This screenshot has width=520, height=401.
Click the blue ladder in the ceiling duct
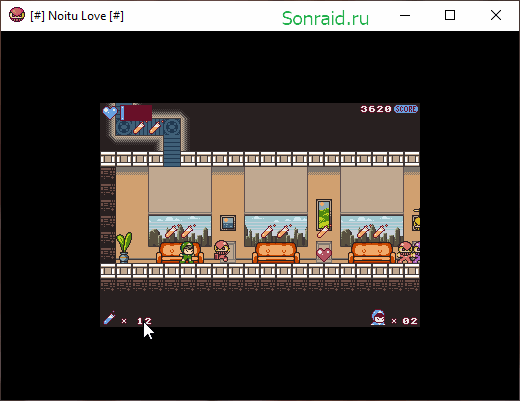coord(172,150)
